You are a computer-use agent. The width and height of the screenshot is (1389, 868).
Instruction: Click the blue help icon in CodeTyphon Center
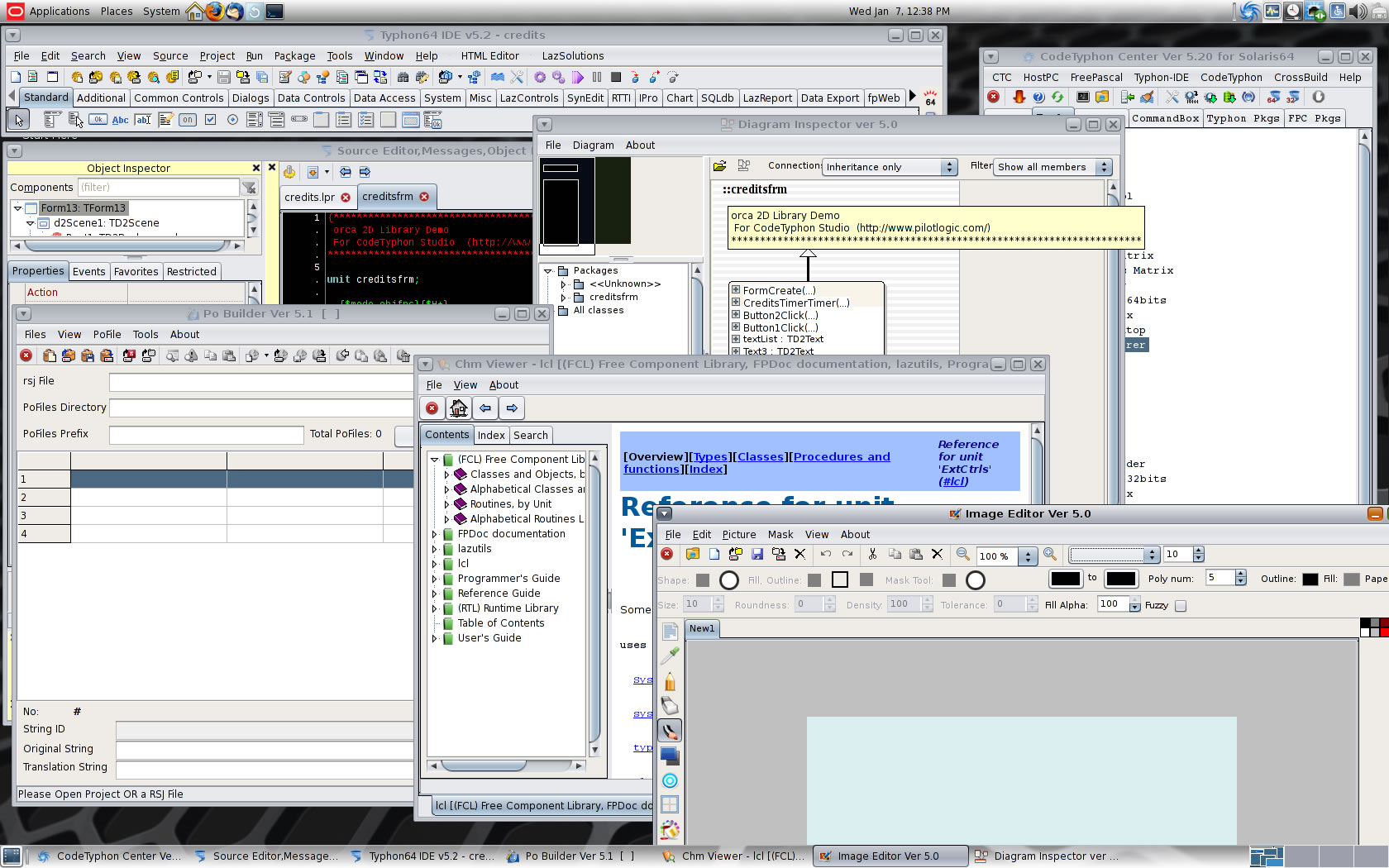pyautogui.click(x=1038, y=98)
